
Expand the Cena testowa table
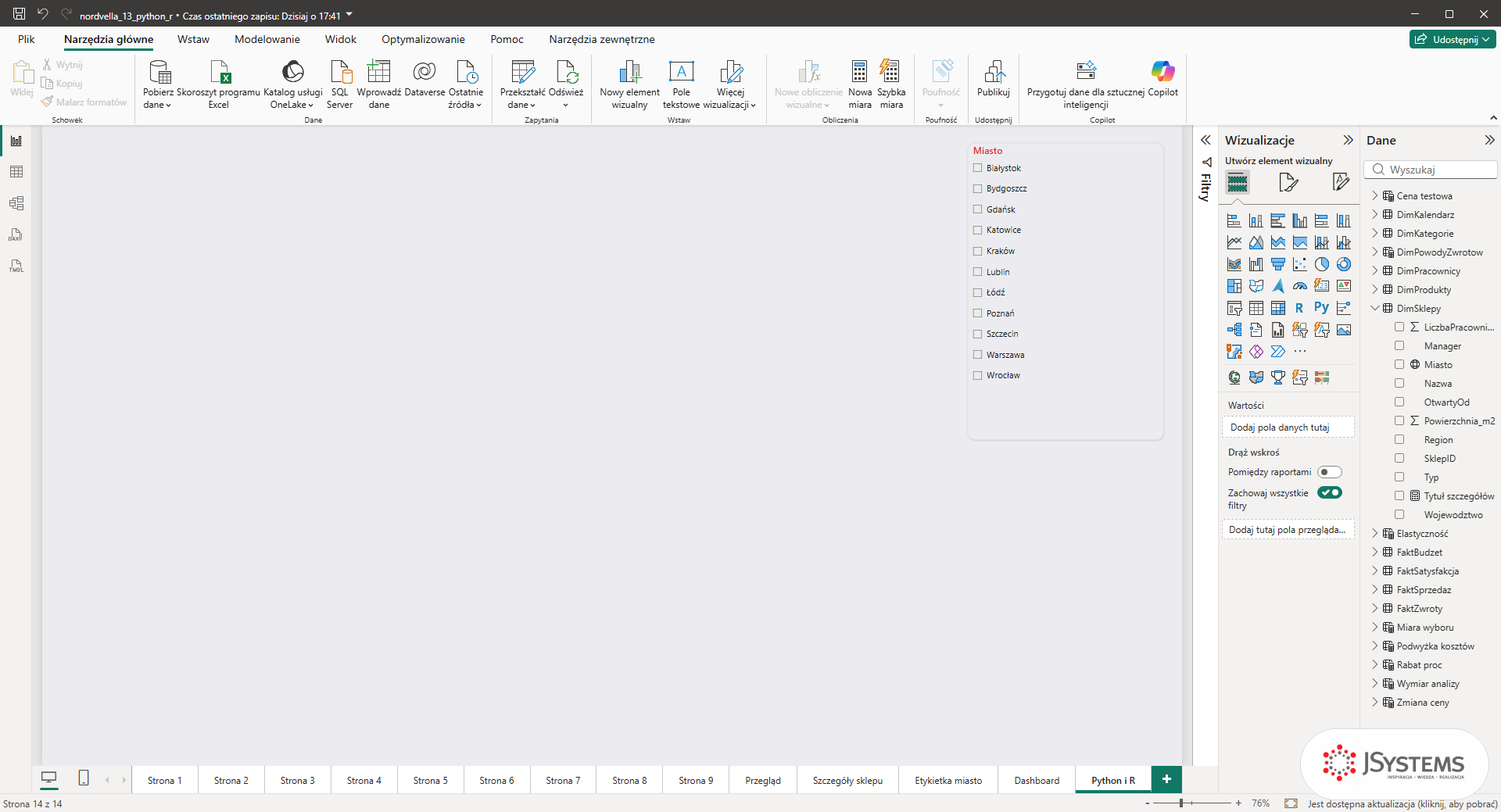click(x=1375, y=195)
